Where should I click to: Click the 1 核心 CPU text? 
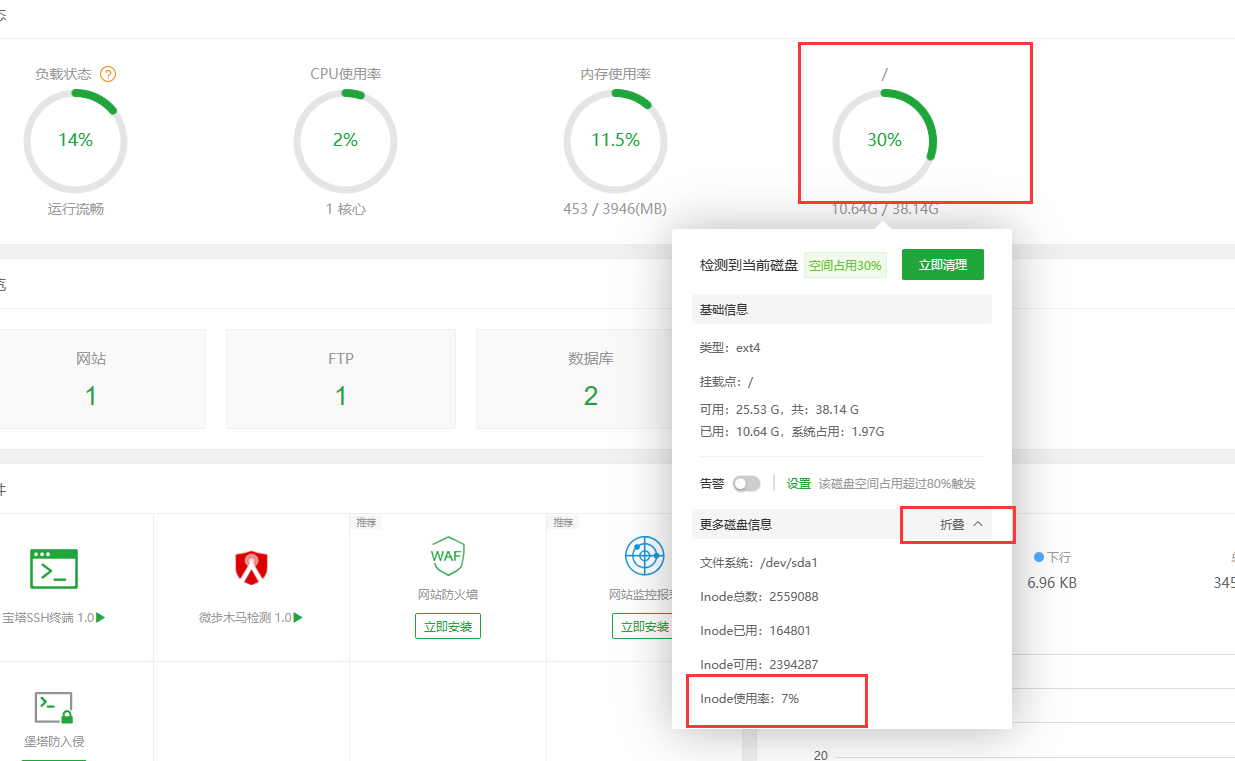click(345, 209)
